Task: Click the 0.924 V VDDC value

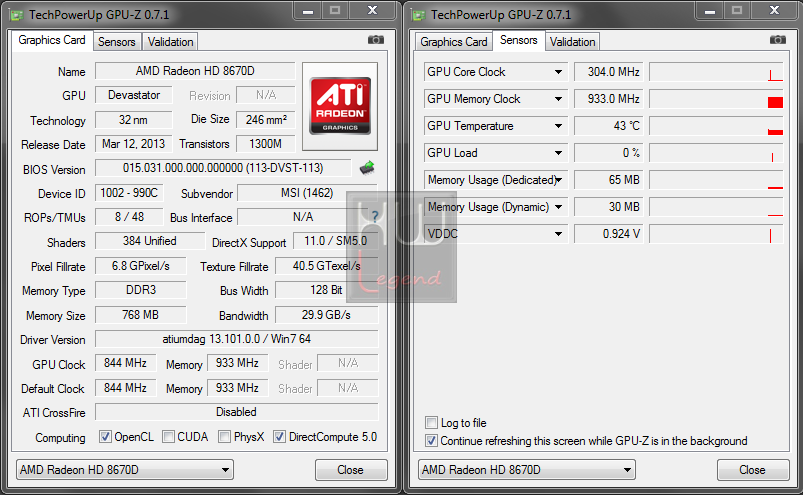Action: (x=609, y=234)
